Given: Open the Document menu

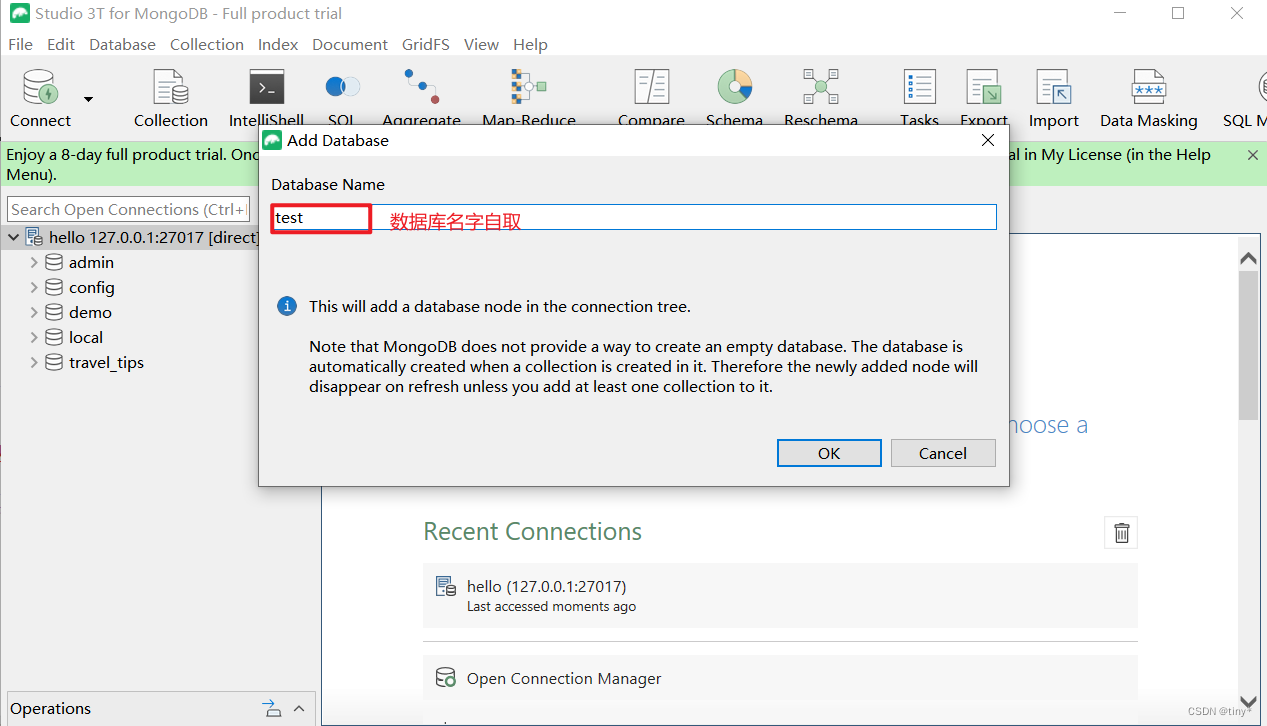Looking at the screenshot, I should point(350,44).
